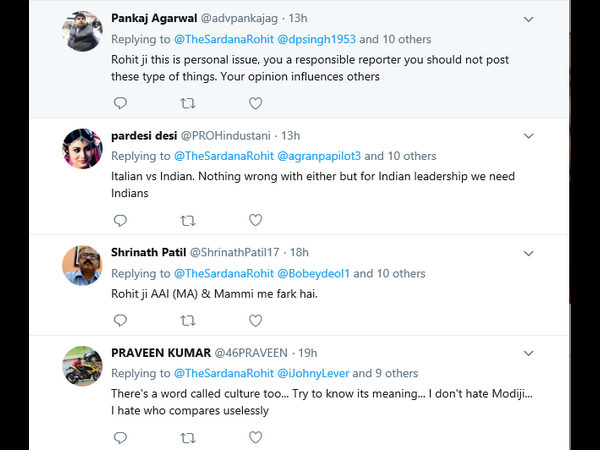
Task: Retweet Pankaj Agarwal's tweet
Action: [x=187, y=103]
